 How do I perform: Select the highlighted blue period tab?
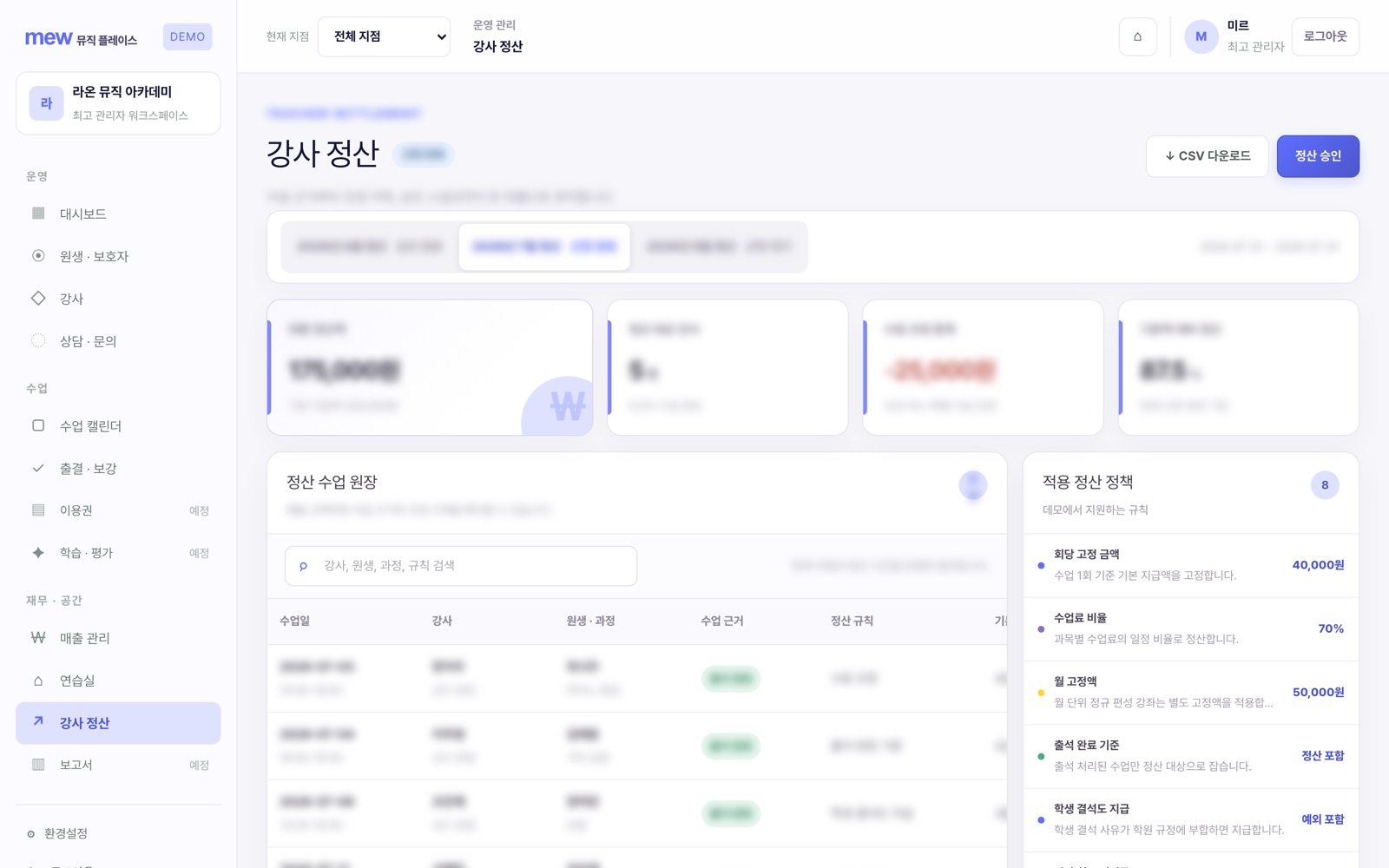[x=544, y=247]
